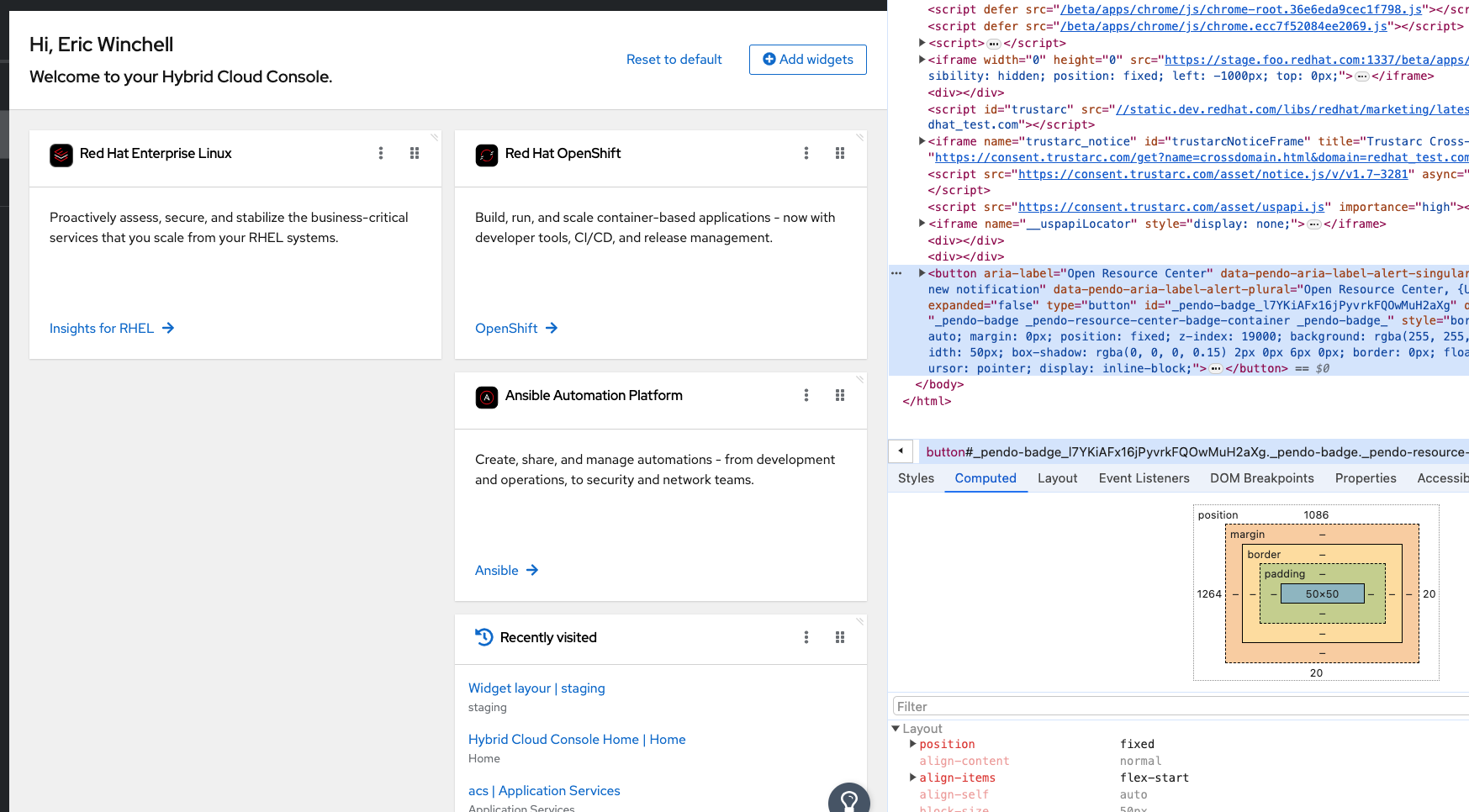Expand the Open Resource Center button node
This screenshot has height=812, width=1469.
[x=922, y=273]
